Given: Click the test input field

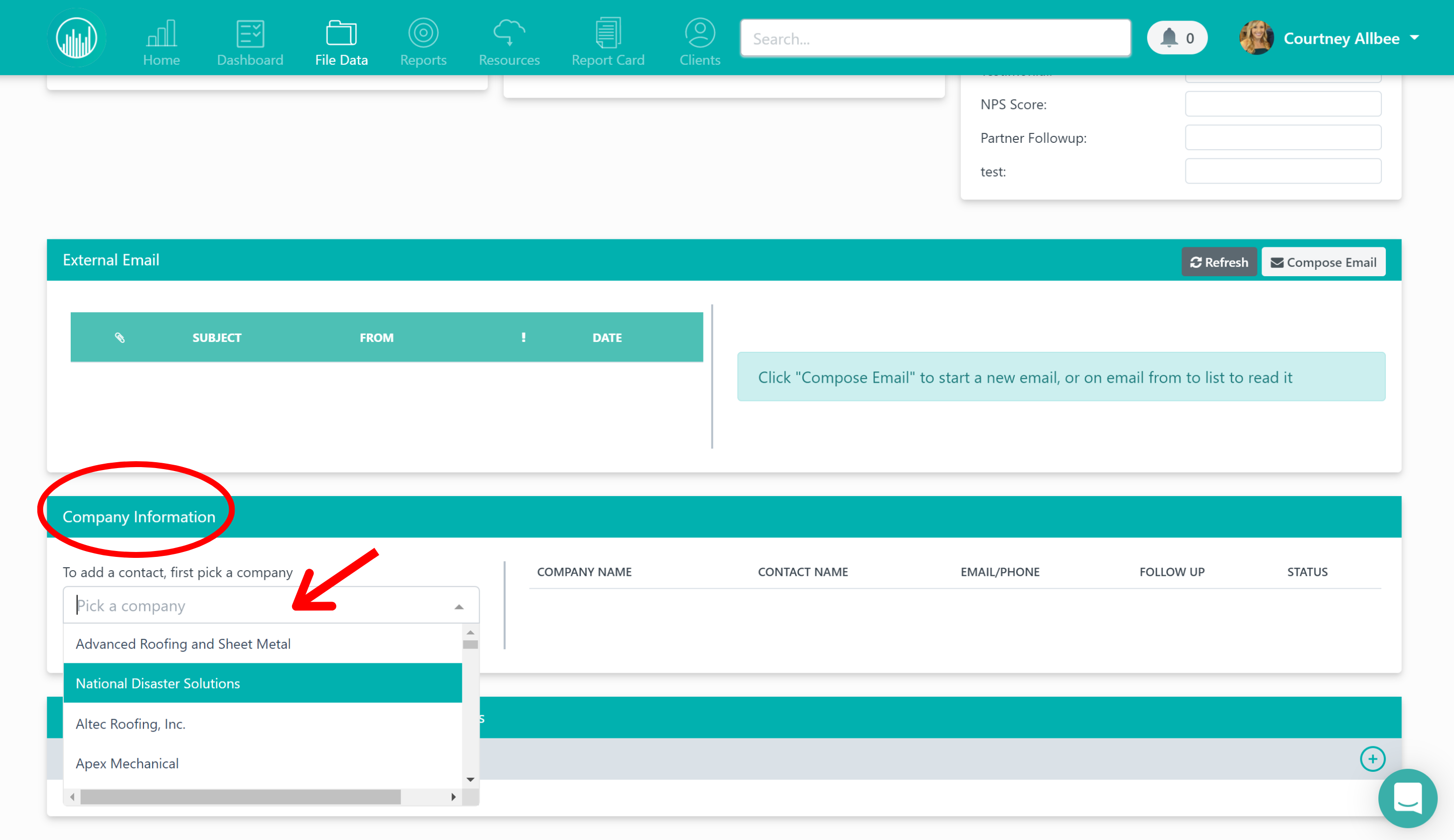Looking at the screenshot, I should pos(1283,171).
